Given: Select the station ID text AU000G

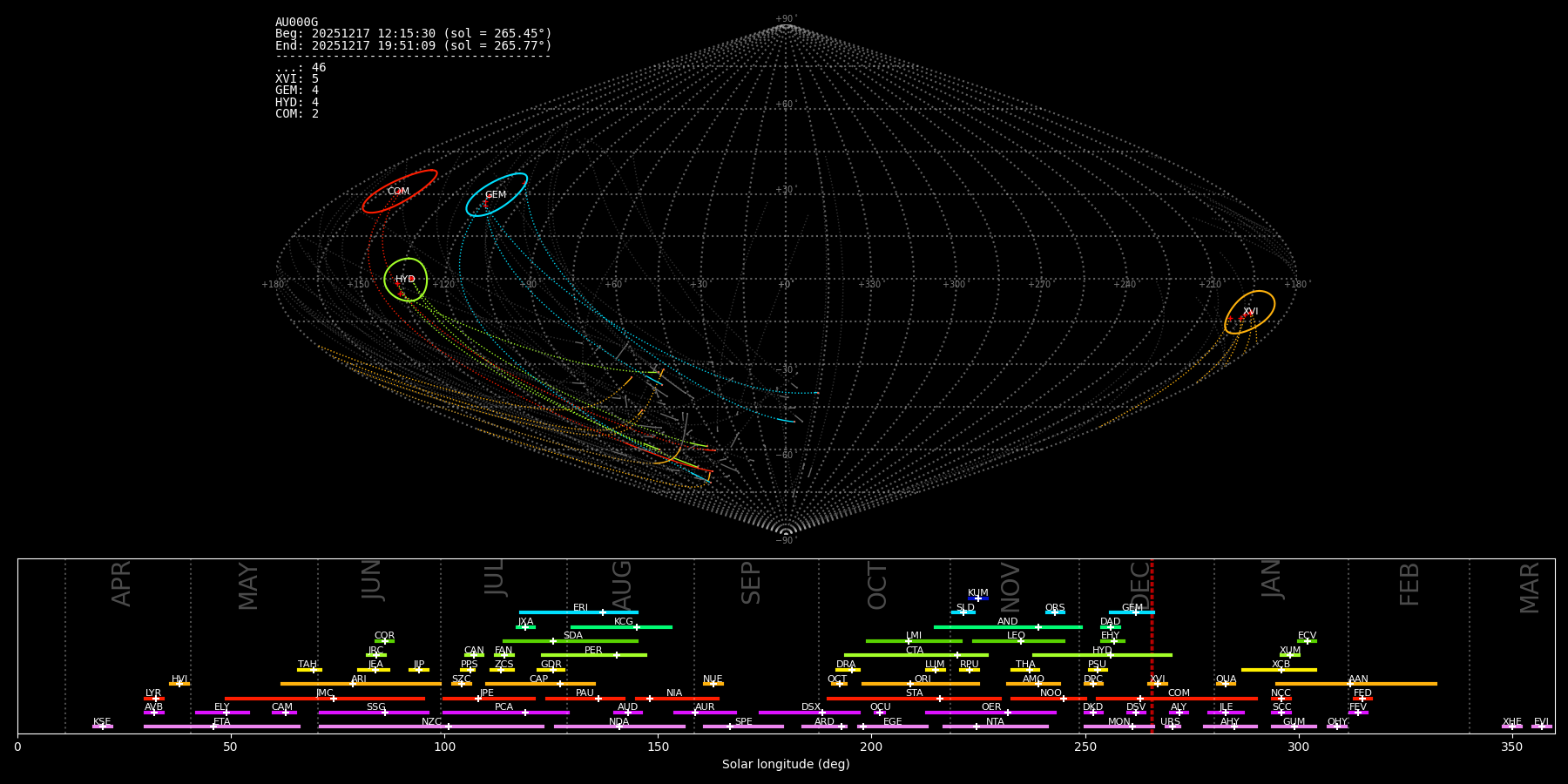Looking at the screenshot, I should coord(297,23).
